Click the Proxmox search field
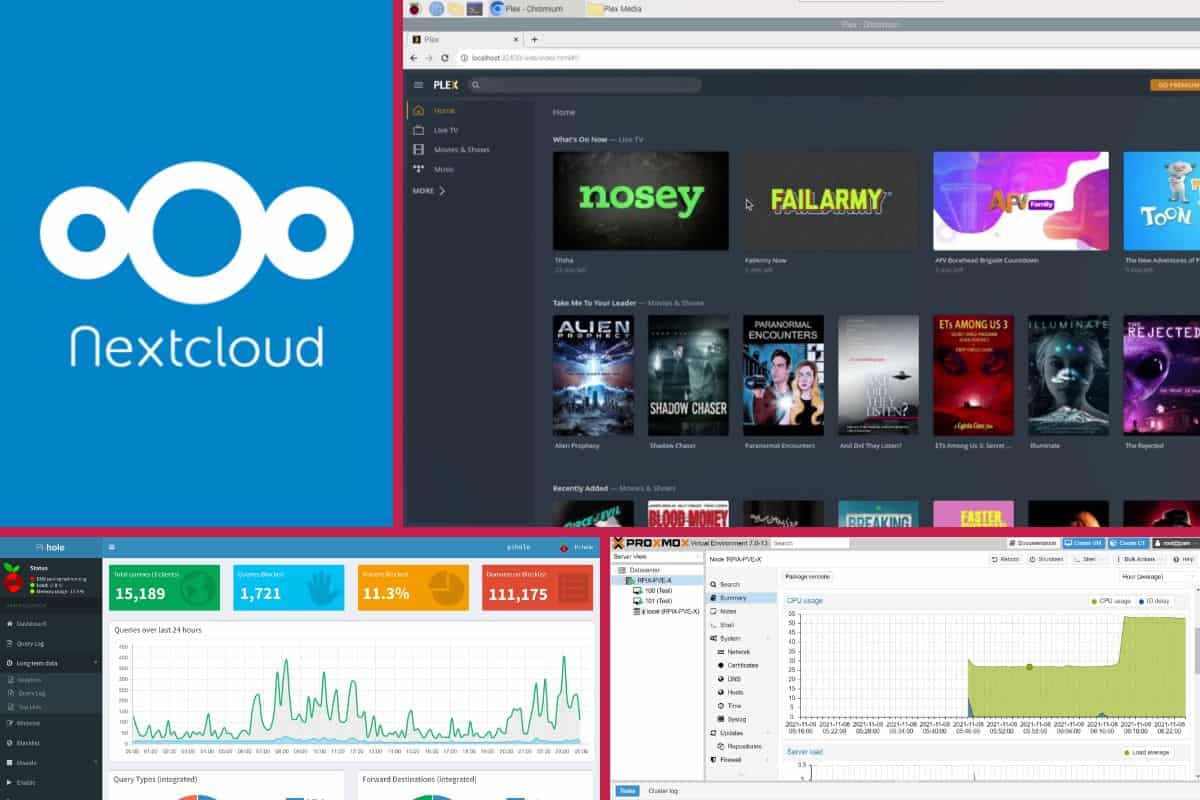 pyautogui.click(x=810, y=543)
